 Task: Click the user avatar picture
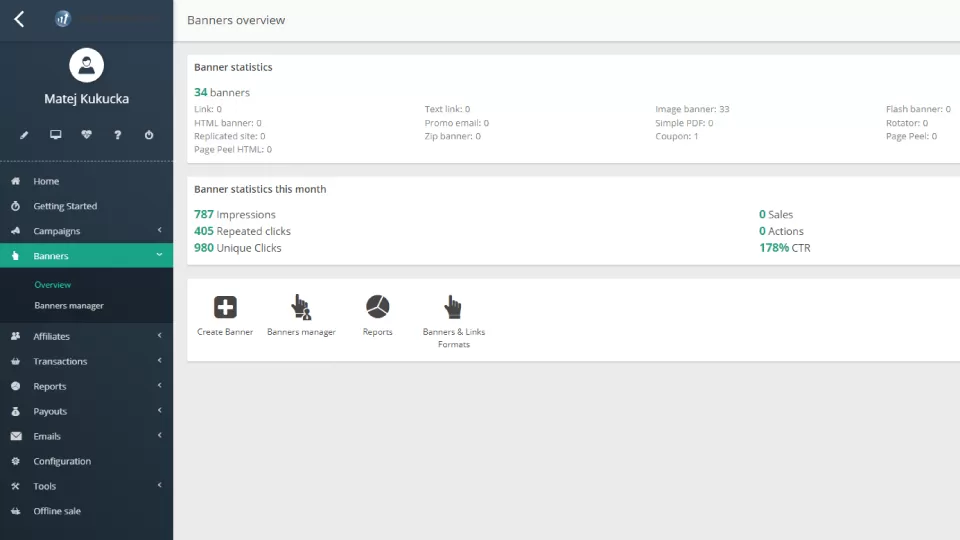(x=86, y=66)
